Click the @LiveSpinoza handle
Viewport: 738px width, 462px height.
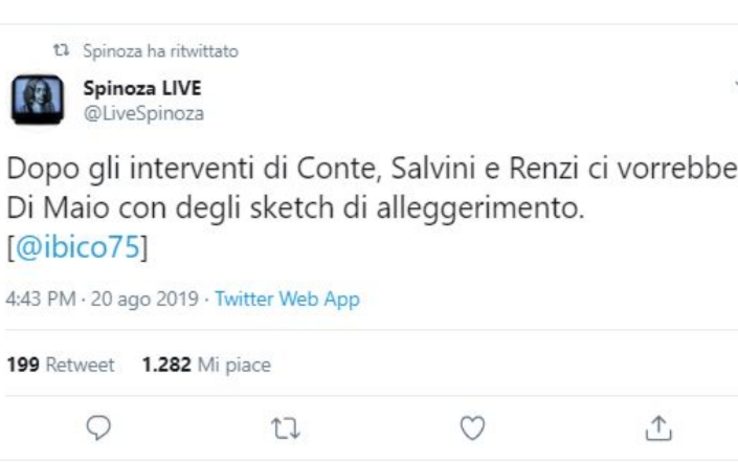coord(143,113)
